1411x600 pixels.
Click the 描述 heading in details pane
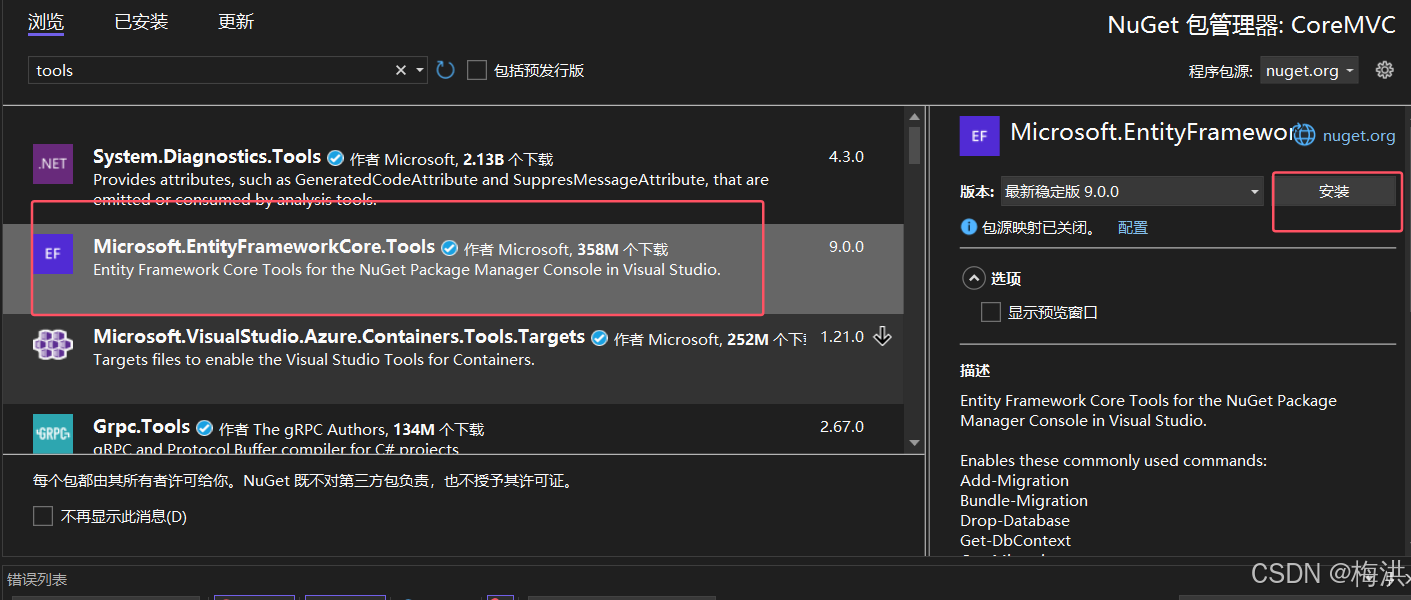[975, 371]
